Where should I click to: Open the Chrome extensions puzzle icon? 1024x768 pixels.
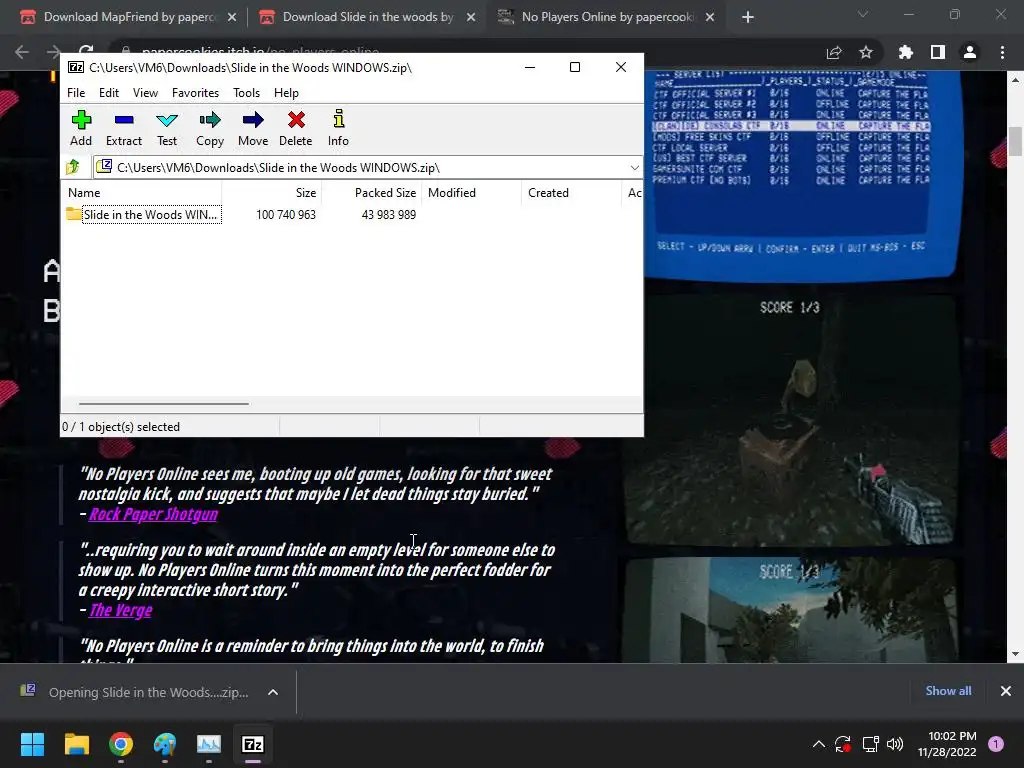(906, 52)
